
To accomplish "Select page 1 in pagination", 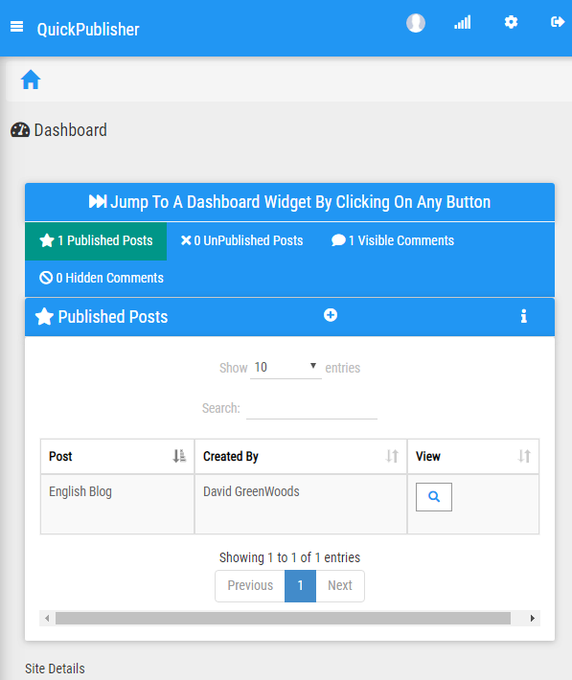I will click(x=300, y=586).
